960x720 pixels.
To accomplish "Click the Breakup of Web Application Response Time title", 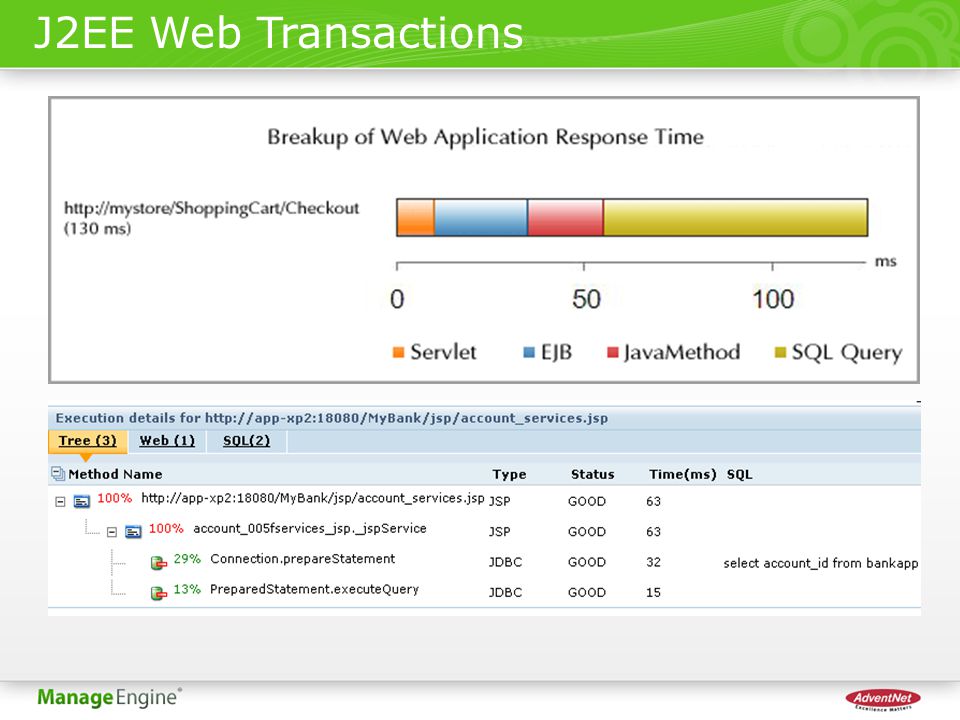I will [486, 137].
